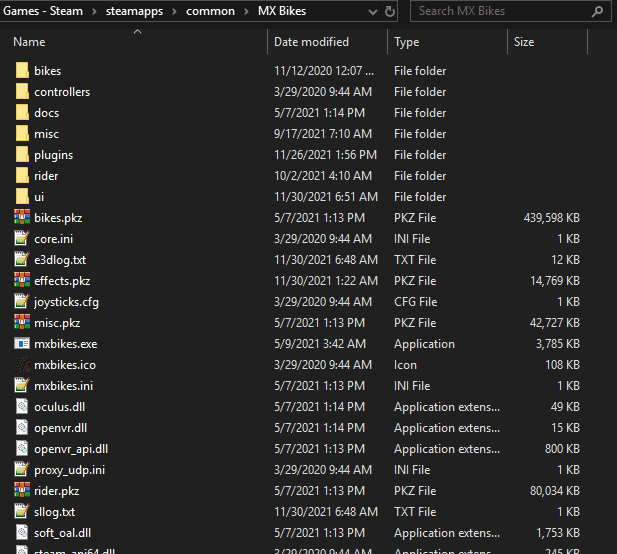Click the e3dlog.txt file icon

point(22,260)
